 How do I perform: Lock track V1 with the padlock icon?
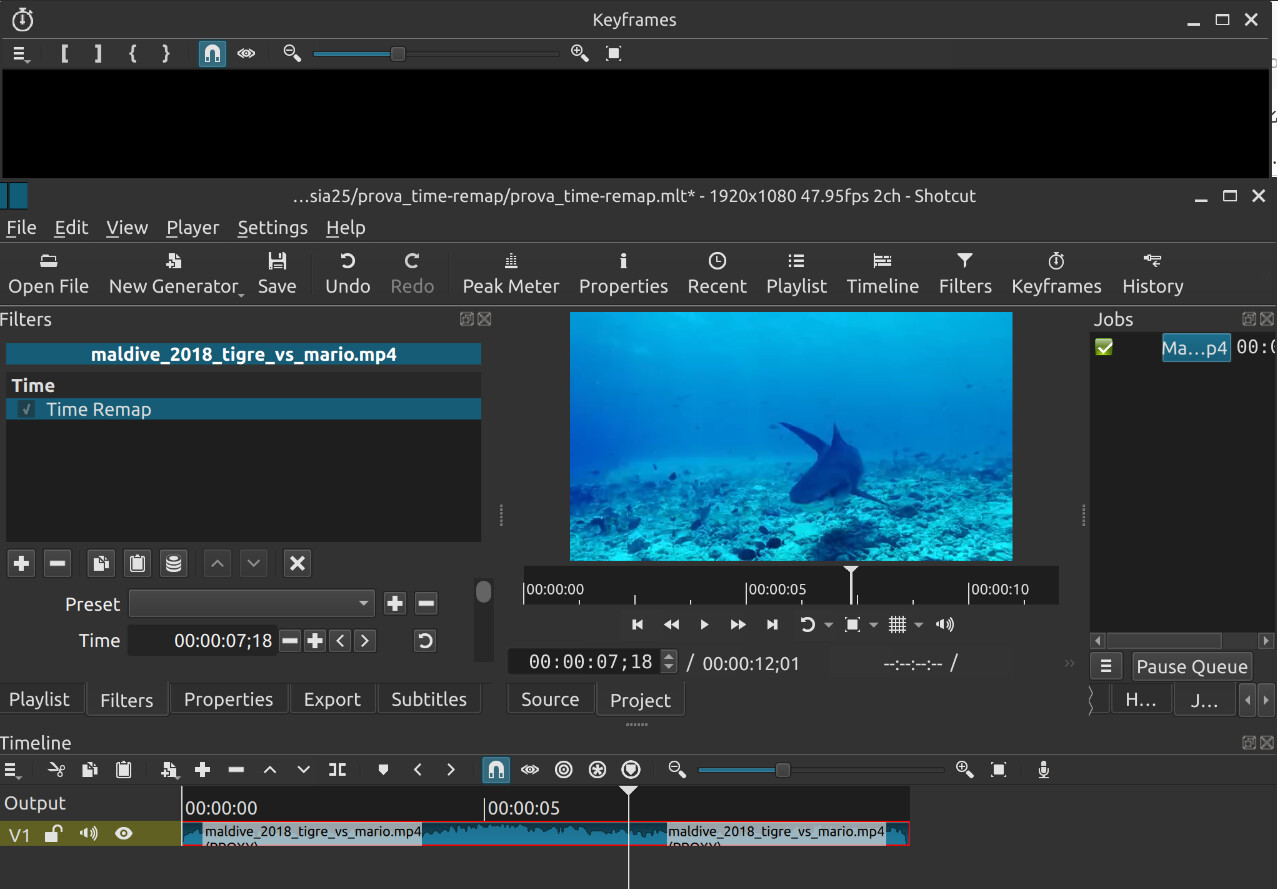click(x=54, y=833)
